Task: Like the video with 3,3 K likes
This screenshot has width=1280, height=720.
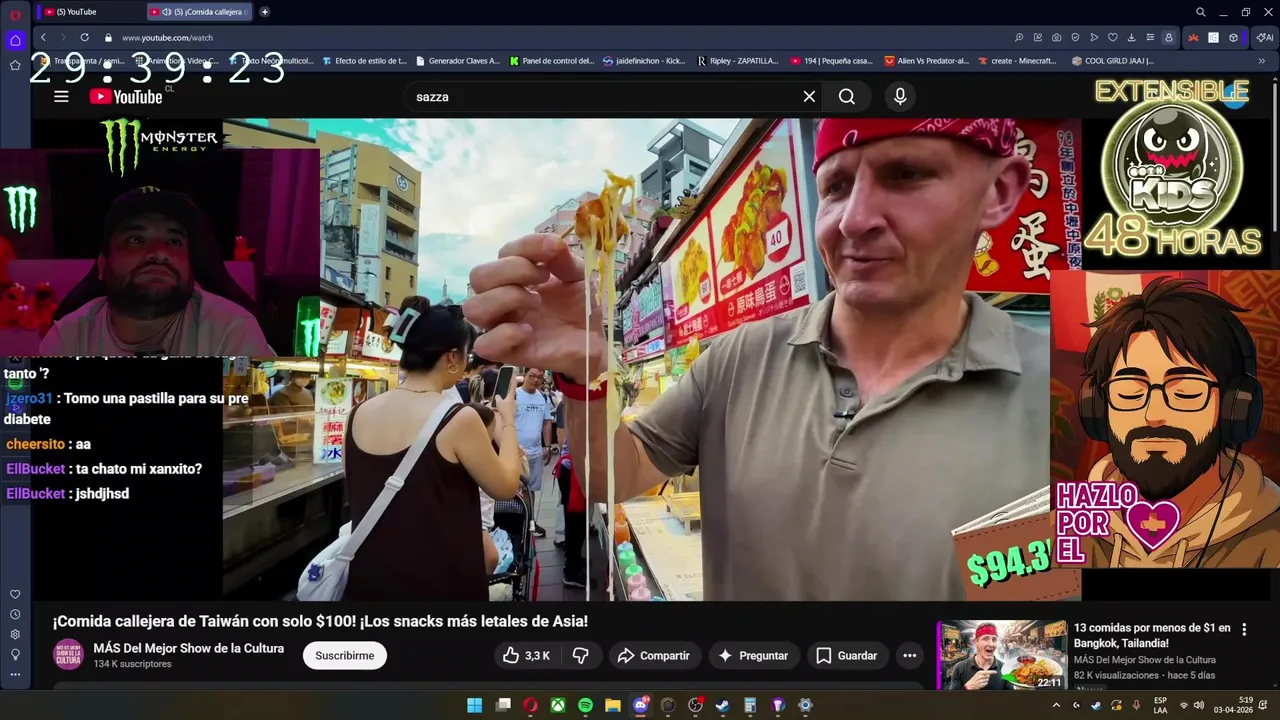Action: pyautogui.click(x=527, y=655)
